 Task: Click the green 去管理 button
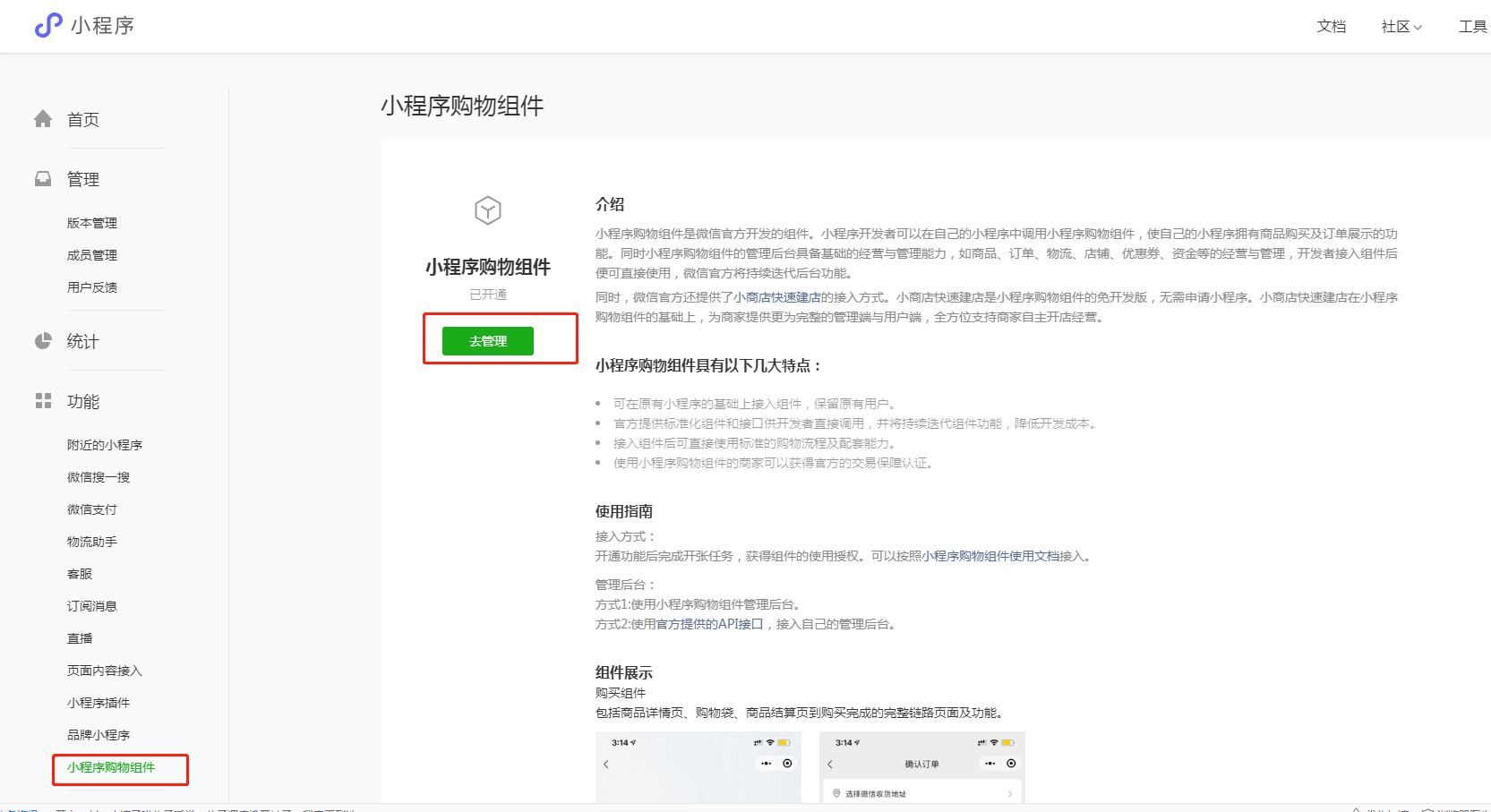[x=488, y=341]
